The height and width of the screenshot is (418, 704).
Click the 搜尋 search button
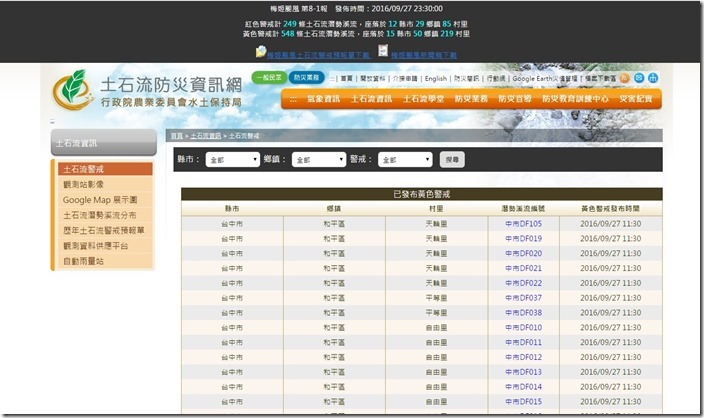(x=452, y=160)
